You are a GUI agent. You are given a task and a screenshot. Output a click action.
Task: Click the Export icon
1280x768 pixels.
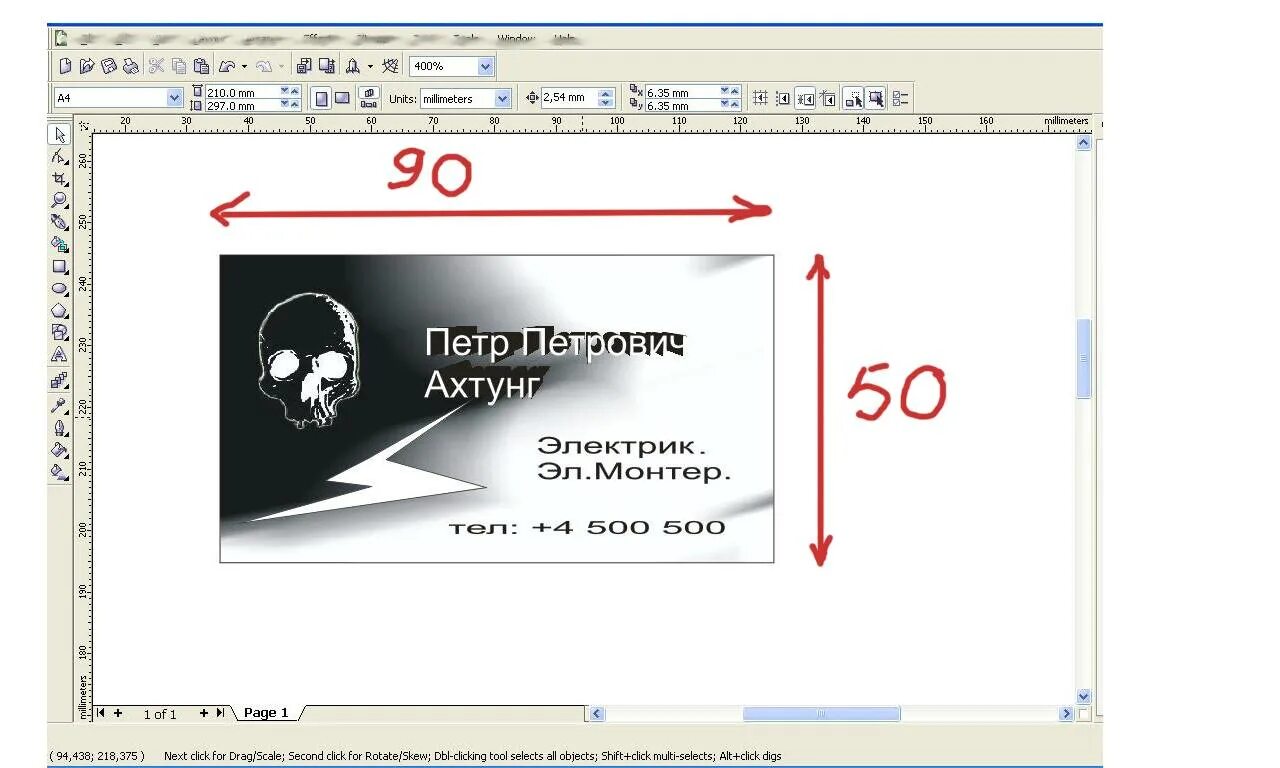click(x=326, y=66)
